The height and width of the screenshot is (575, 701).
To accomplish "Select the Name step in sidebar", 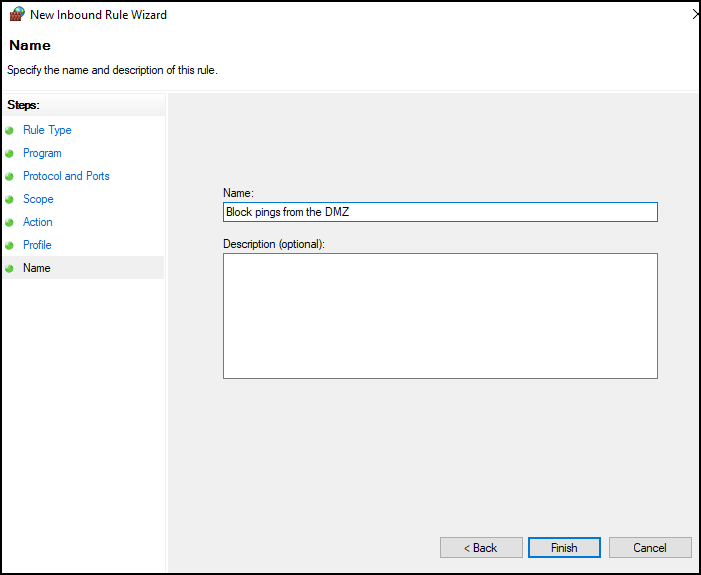I will pos(37,268).
